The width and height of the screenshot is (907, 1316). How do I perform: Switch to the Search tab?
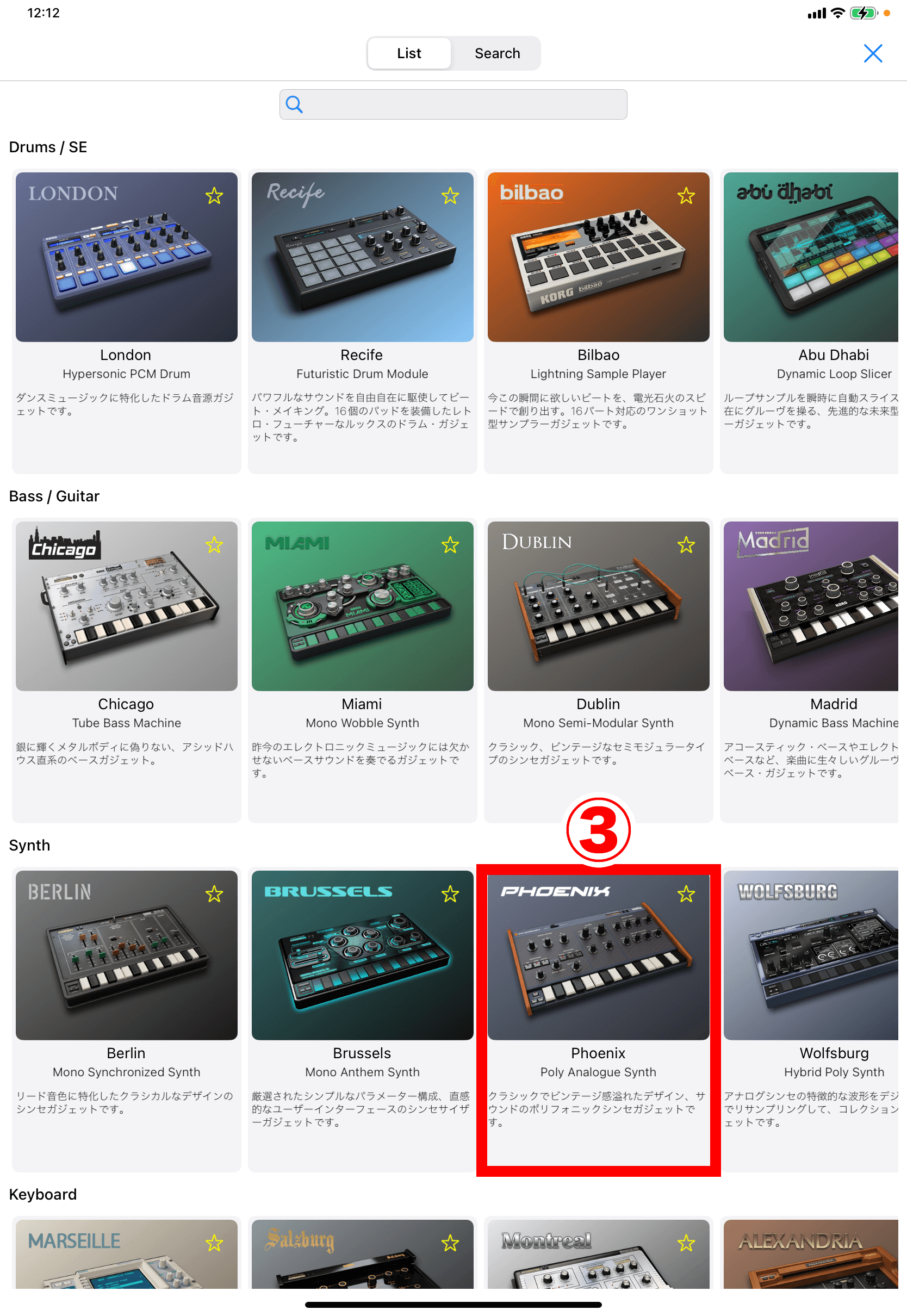click(497, 53)
